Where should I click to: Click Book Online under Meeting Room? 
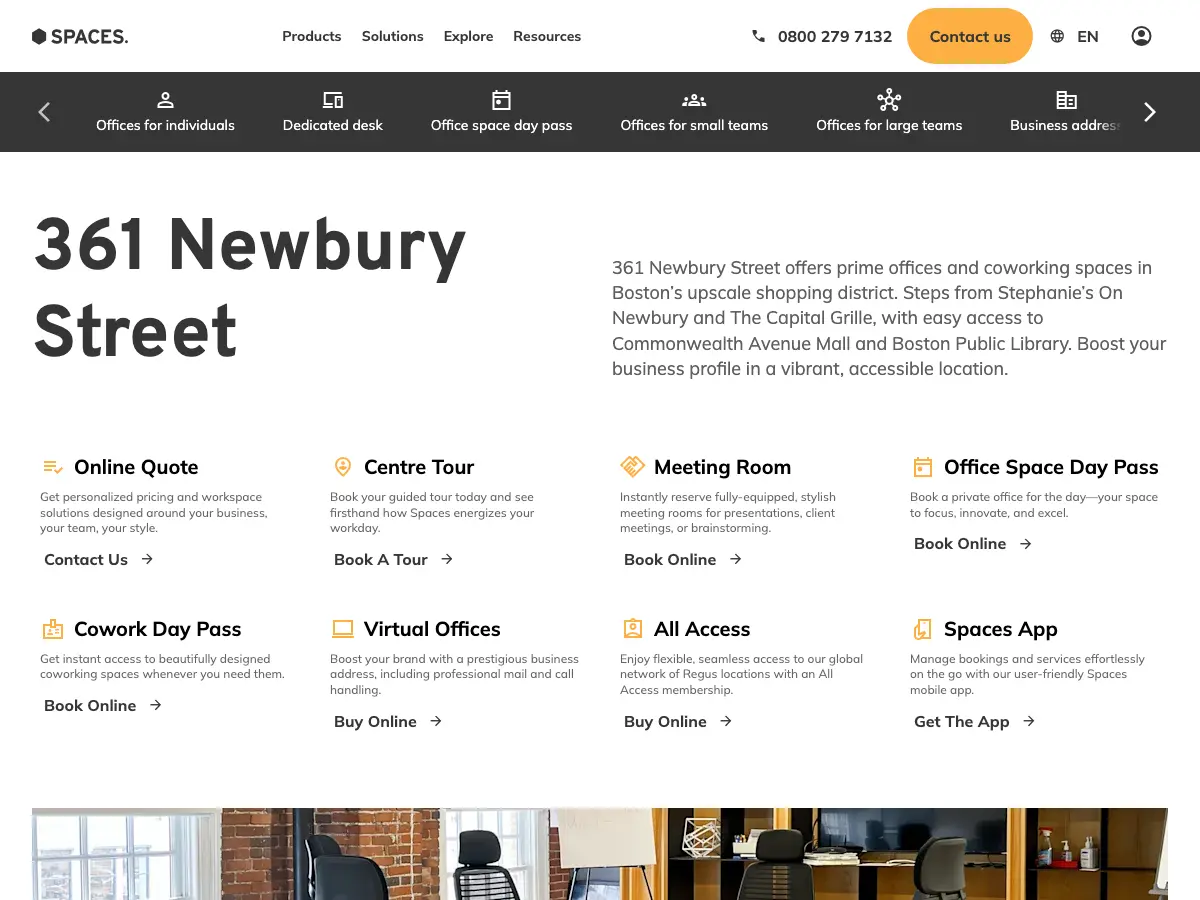(683, 560)
